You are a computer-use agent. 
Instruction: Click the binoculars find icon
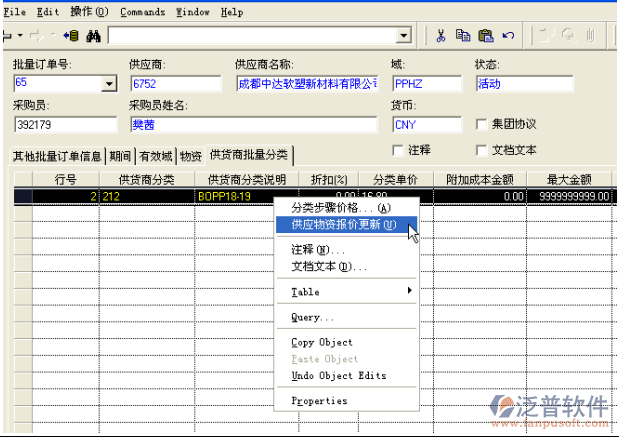94,36
